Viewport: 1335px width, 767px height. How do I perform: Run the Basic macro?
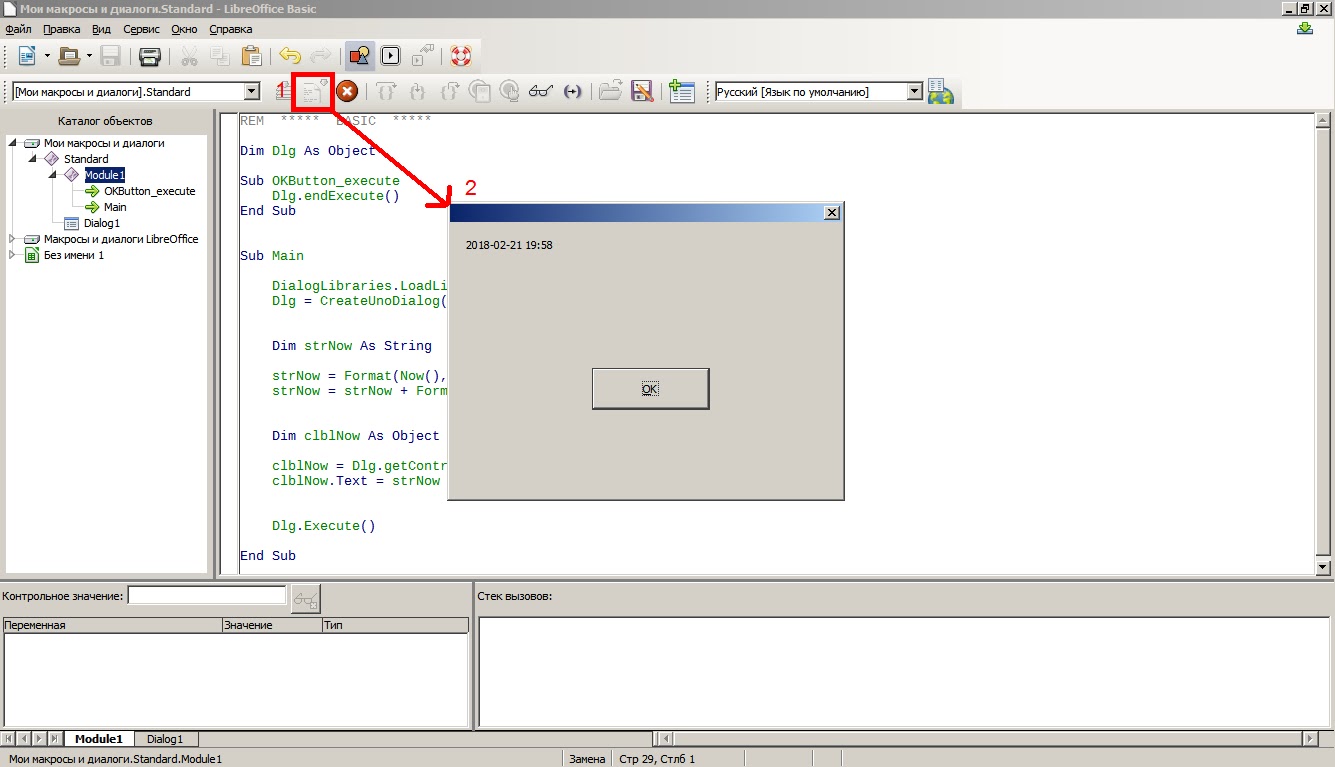point(314,92)
